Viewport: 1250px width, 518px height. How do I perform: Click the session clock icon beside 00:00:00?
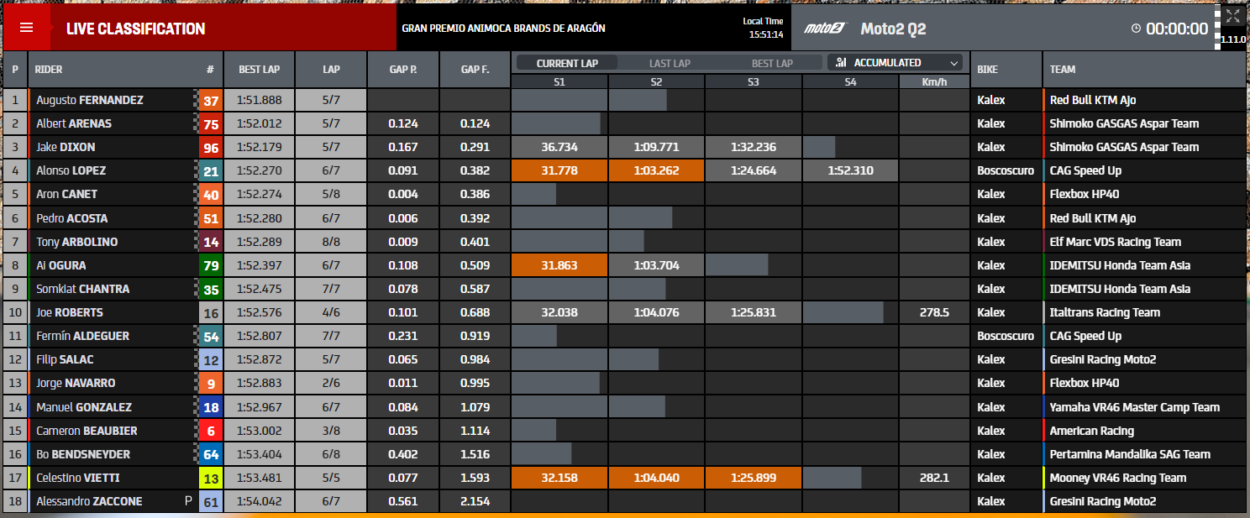point(1135,29)
